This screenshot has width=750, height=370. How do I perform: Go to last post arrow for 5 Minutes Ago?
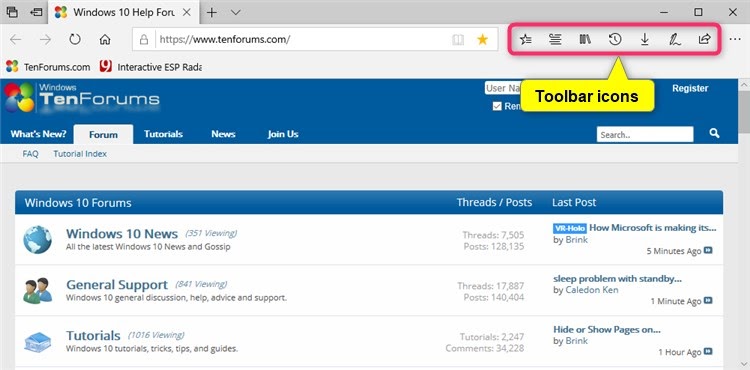708,250
